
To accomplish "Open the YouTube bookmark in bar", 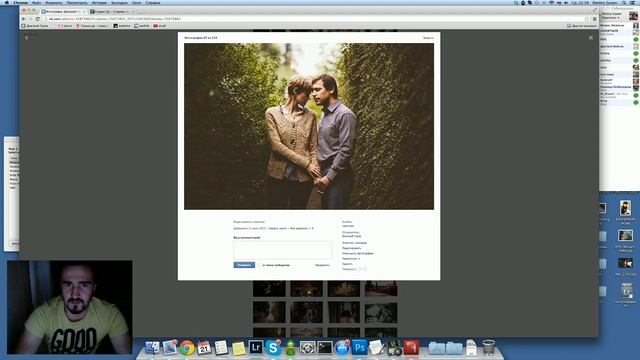I will click(x=160, y=26).
